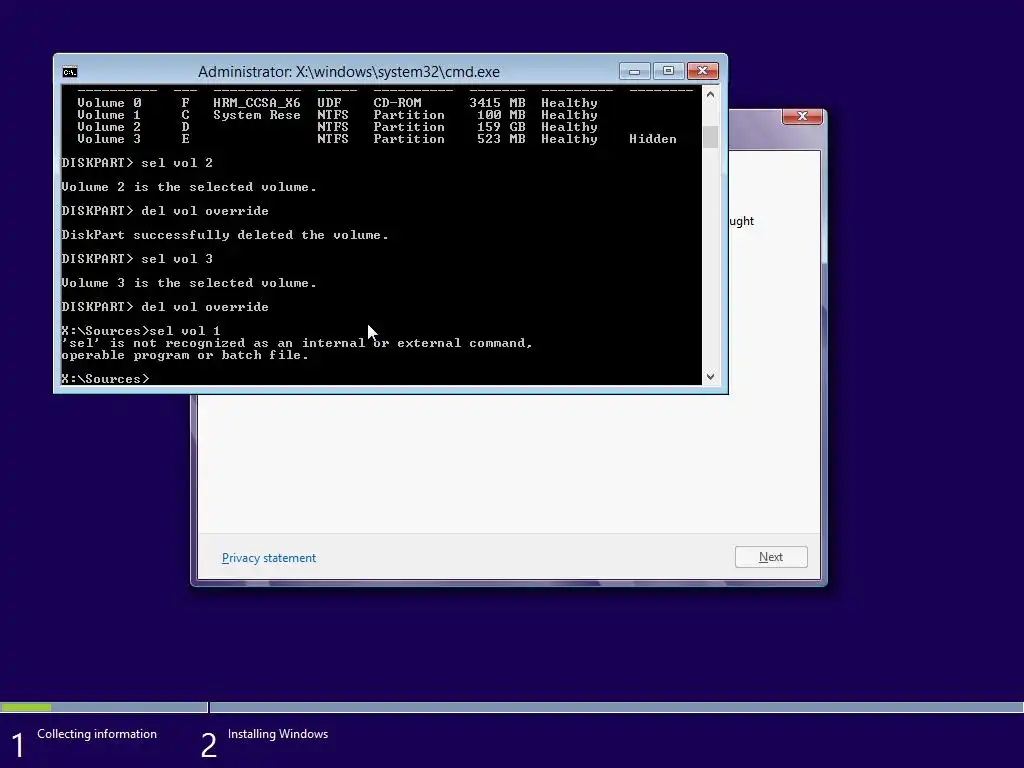
Task: Click the cmd vertical scrollbar thumb
Action: [x=711, y=136]
